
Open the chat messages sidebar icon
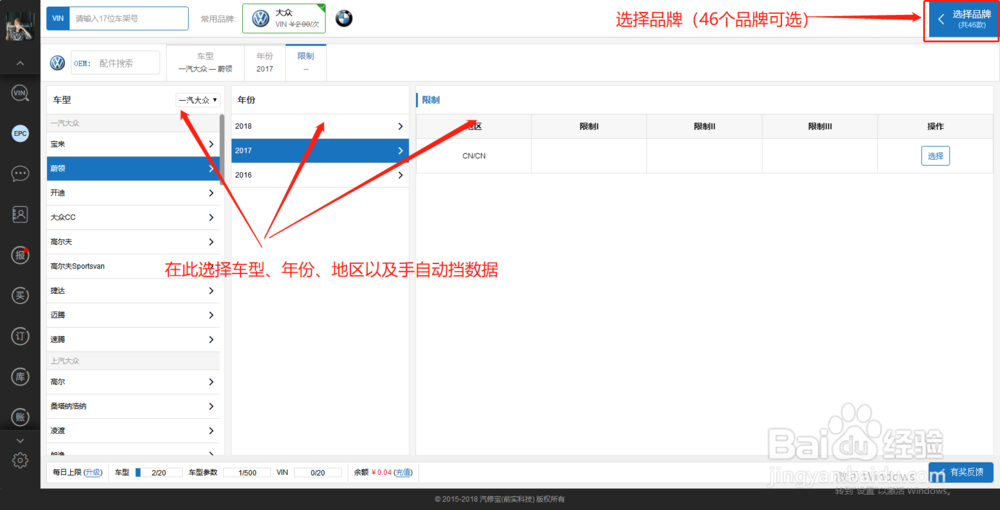[x=20, y=173]
